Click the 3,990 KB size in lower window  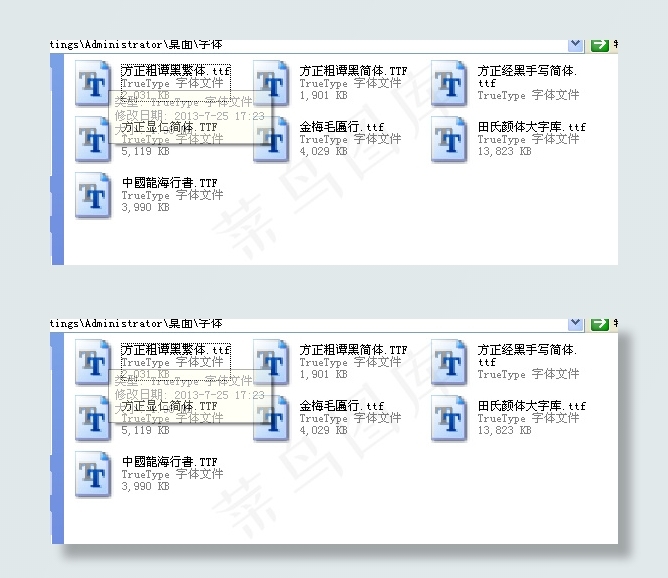pyautogui.click(x=145, y=486)
